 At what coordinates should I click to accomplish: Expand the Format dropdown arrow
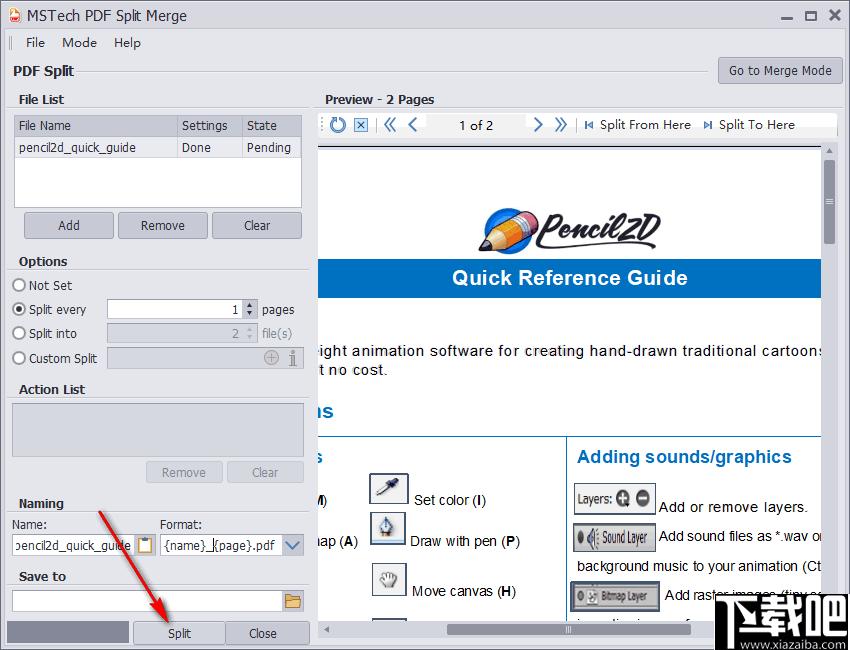pos(293,545)
